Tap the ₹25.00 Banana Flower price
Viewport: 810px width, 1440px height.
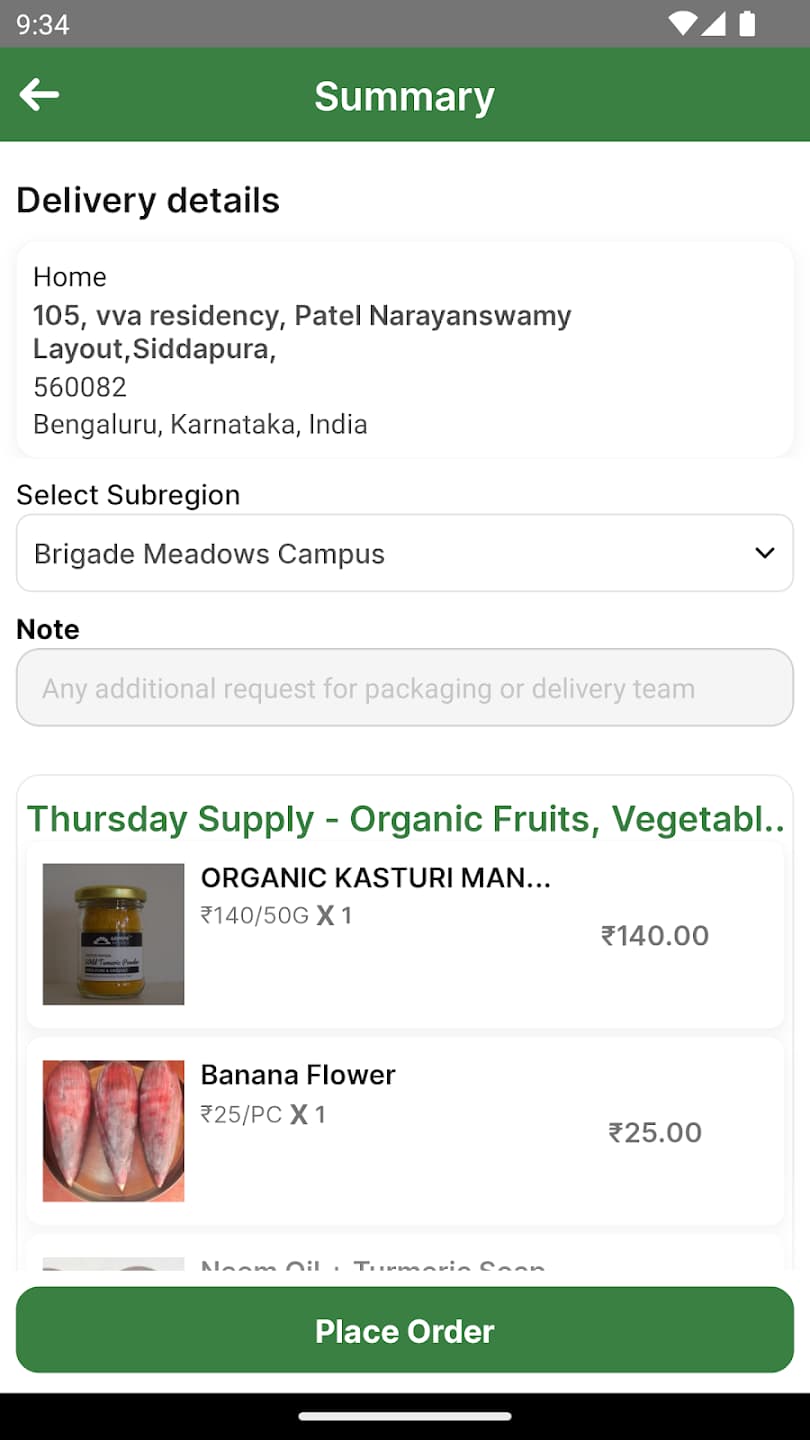coord(655,1132)
